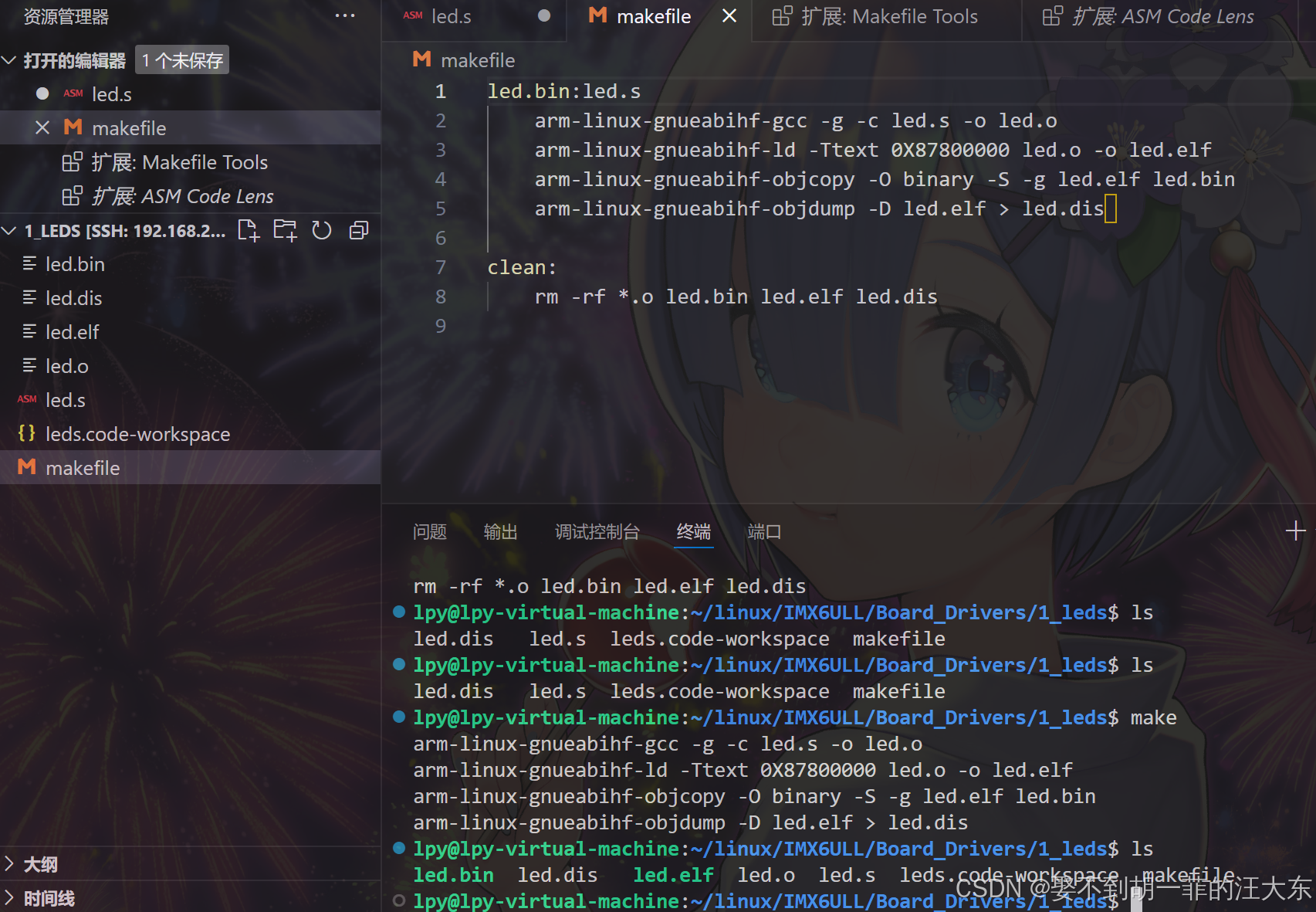Image resolution: width=1316 pixels, height=912 pixels.
Task: Close makefile entry in open editors list
Action: click(x=42, y=127)
